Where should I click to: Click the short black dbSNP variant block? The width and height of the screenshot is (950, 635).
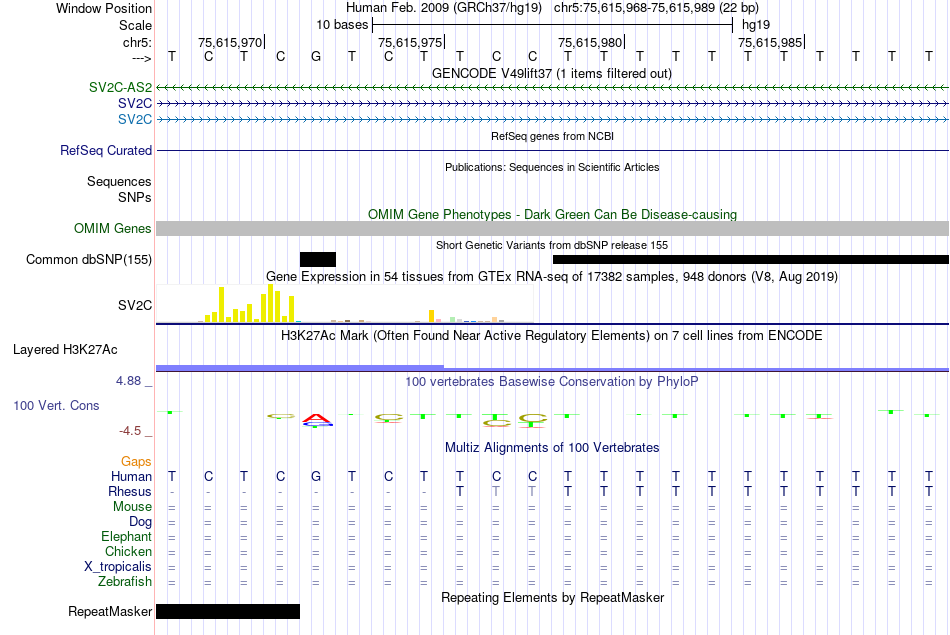click(317, 259)
